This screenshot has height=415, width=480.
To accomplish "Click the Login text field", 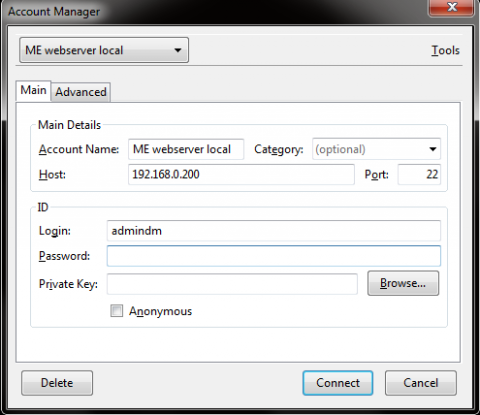I will (x=274, y=231).
